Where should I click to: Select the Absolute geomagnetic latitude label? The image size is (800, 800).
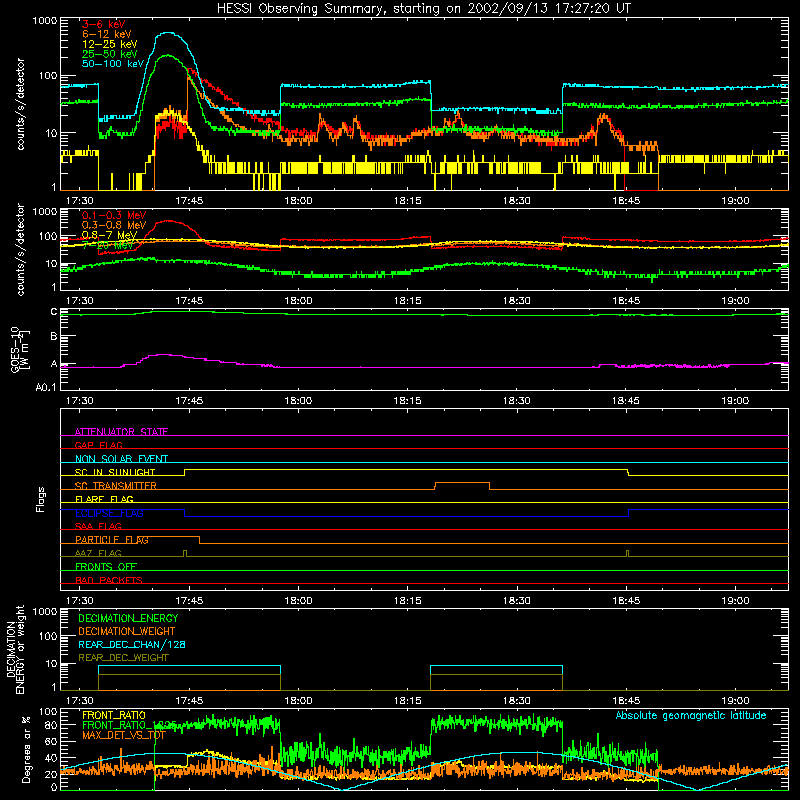coord(691,716)
